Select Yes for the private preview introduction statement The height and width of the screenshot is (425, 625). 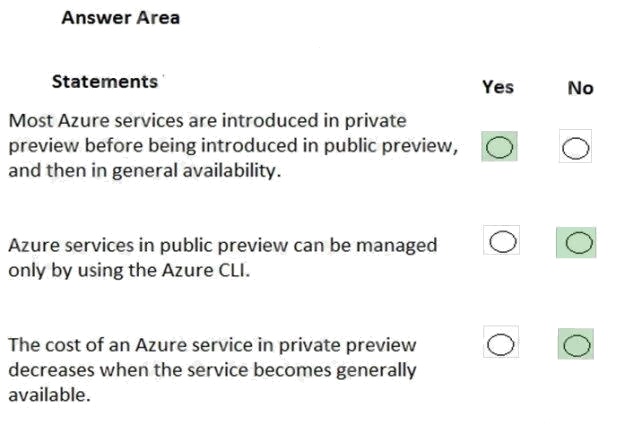(x=499, y=147)
